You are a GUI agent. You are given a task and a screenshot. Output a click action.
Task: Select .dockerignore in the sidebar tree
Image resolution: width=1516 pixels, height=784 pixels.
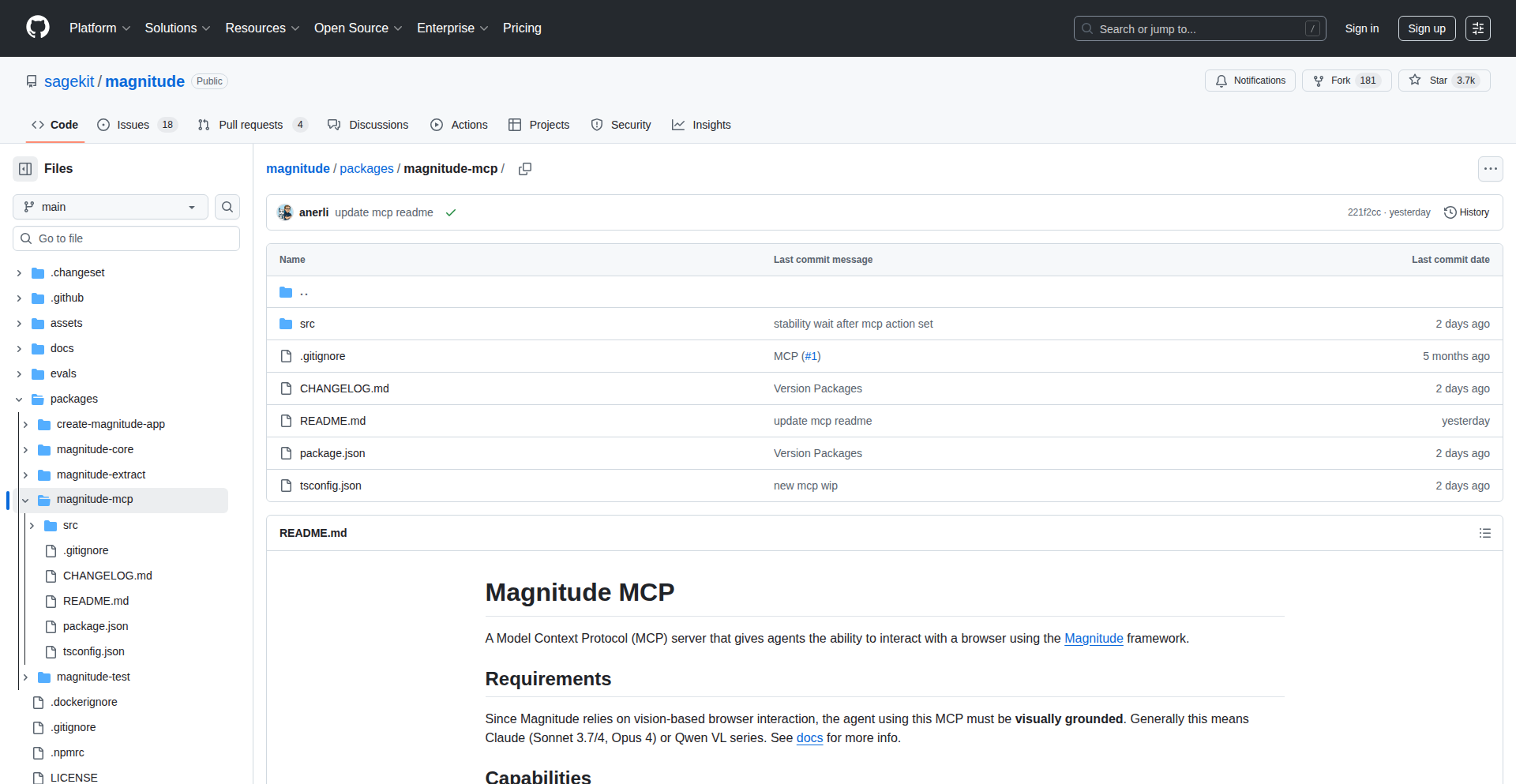pyautogui.click(x=84, y=703)
